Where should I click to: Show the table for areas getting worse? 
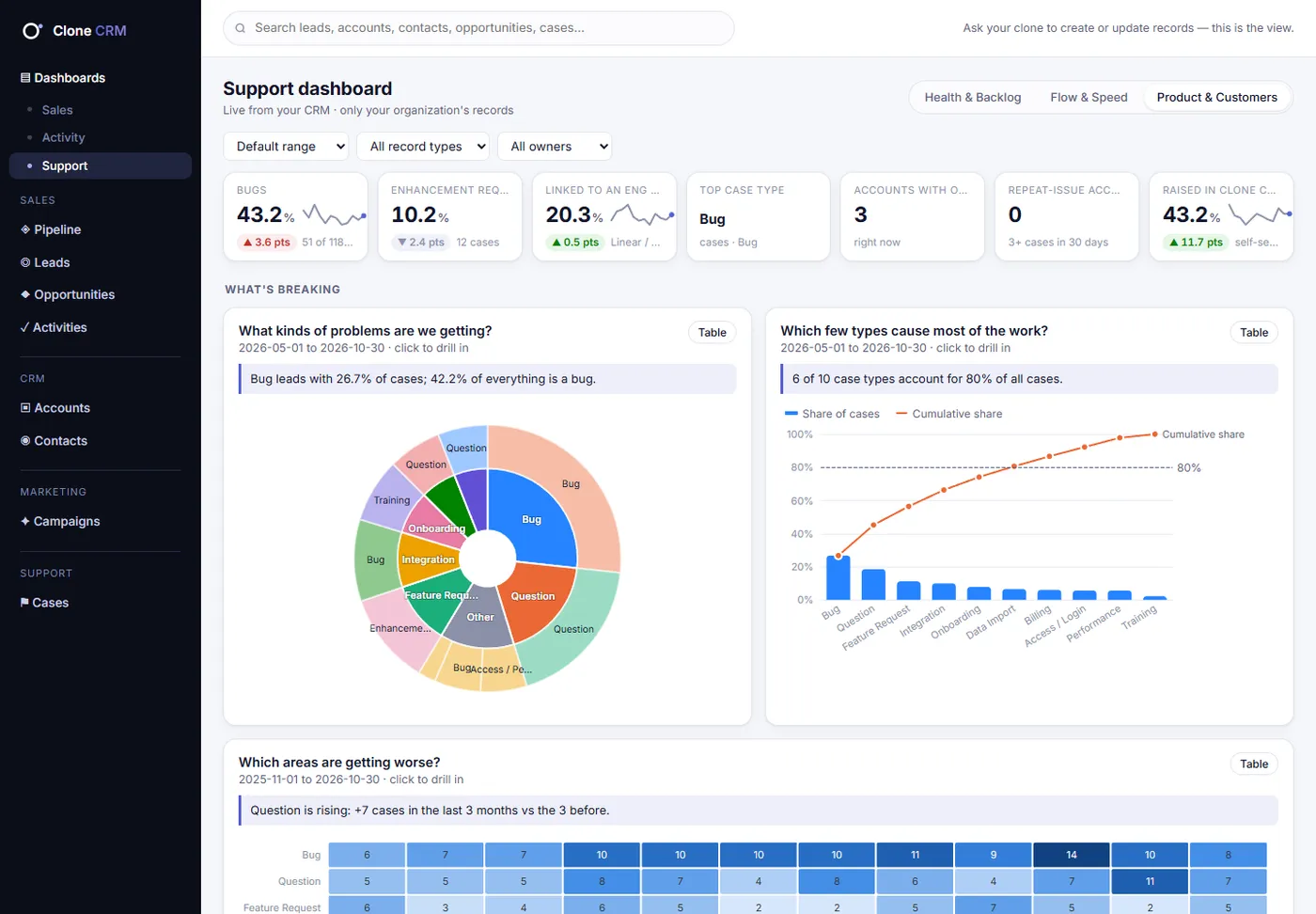coord(1253,764)
